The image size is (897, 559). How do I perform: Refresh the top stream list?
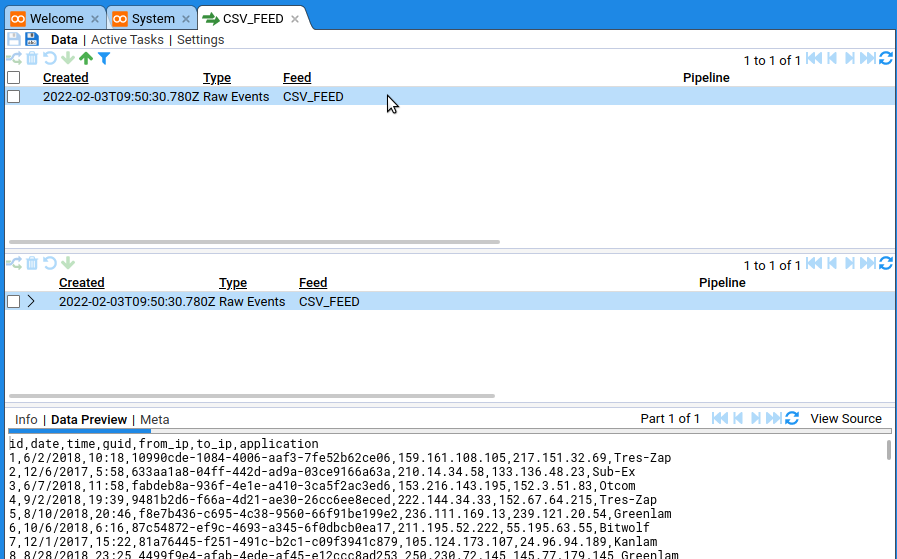pyautogui.click(x=885, y=59)
